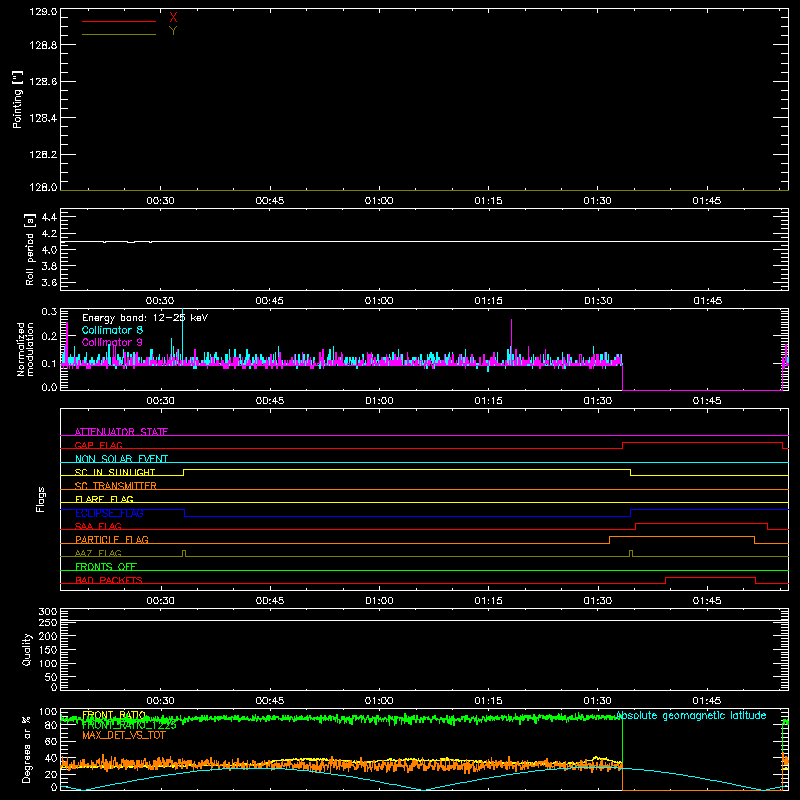This screenshot has width=800, height=800.
Task: Click the NON_SOLAR_EVENT flag label
Action: coord(121,459)
